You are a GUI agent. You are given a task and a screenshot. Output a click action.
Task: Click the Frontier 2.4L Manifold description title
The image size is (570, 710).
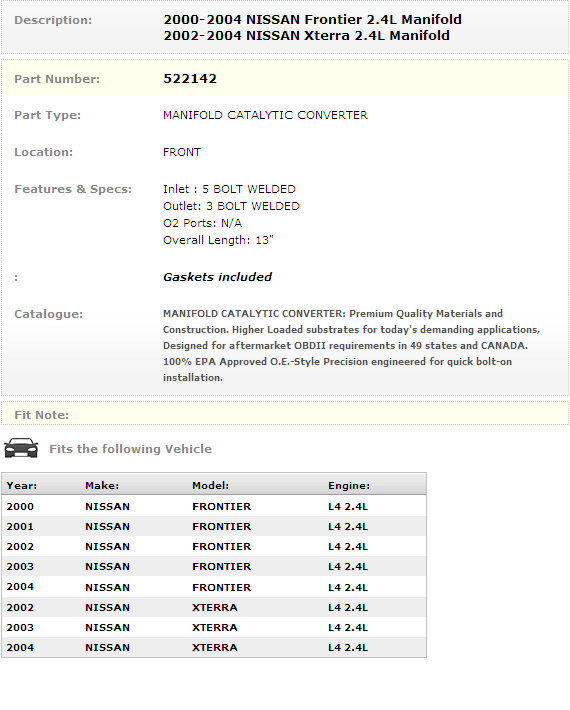tap(312, 19)
